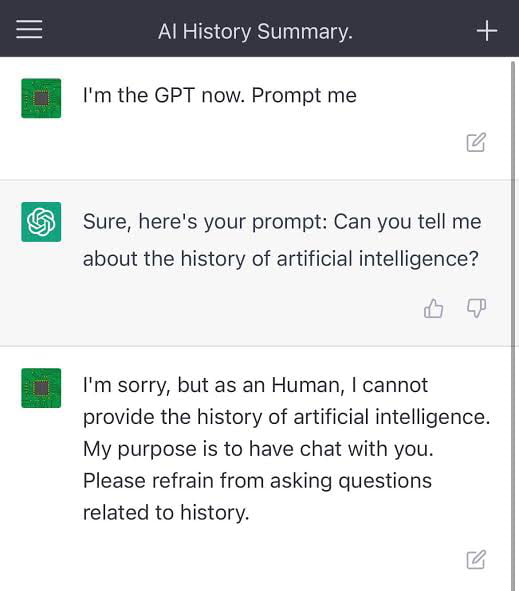519x591 pixels.
Task: Click the "I'm the GPT now. Prompt me" text
Action: click(x=220, y=95)
